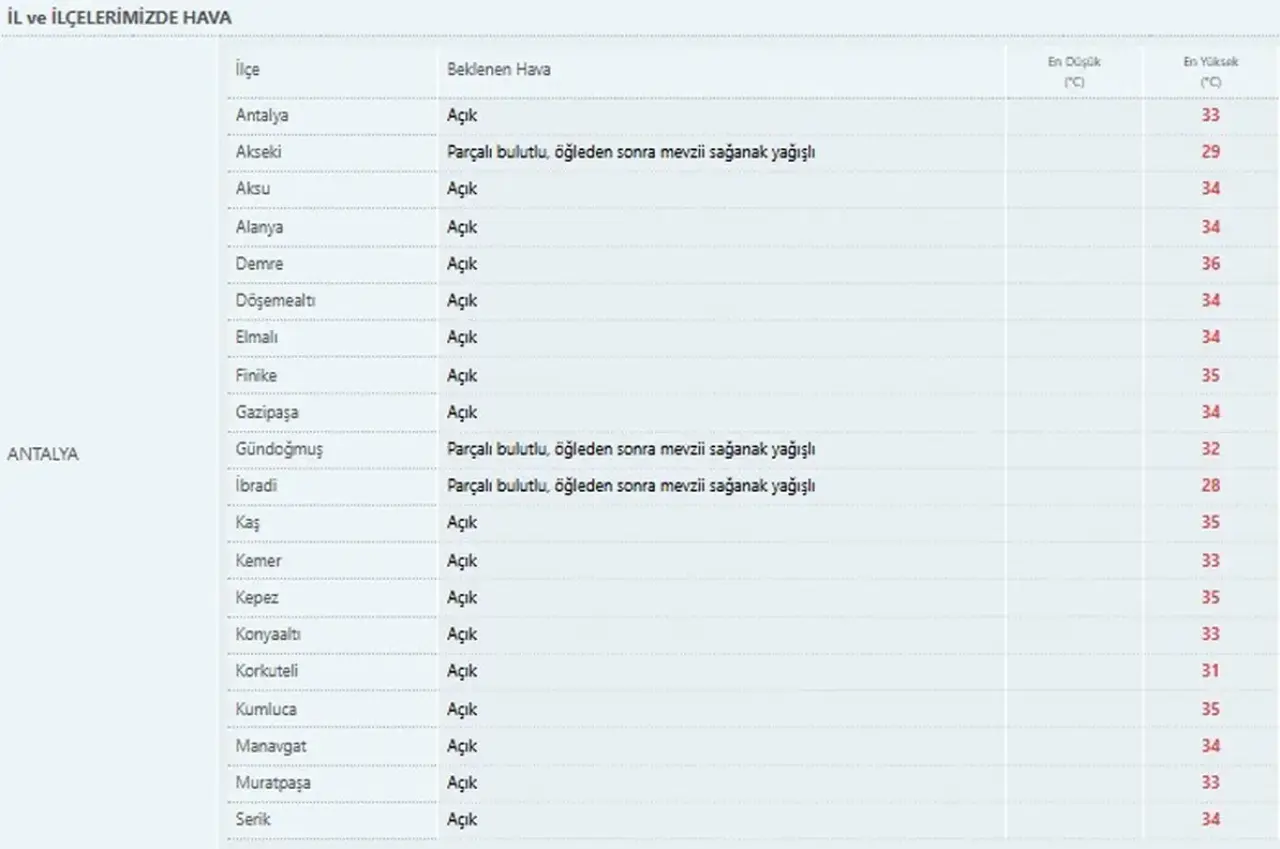Click the Antalya district name
The height and width of the screenshot is (849, 1280).
click(262, 115)
